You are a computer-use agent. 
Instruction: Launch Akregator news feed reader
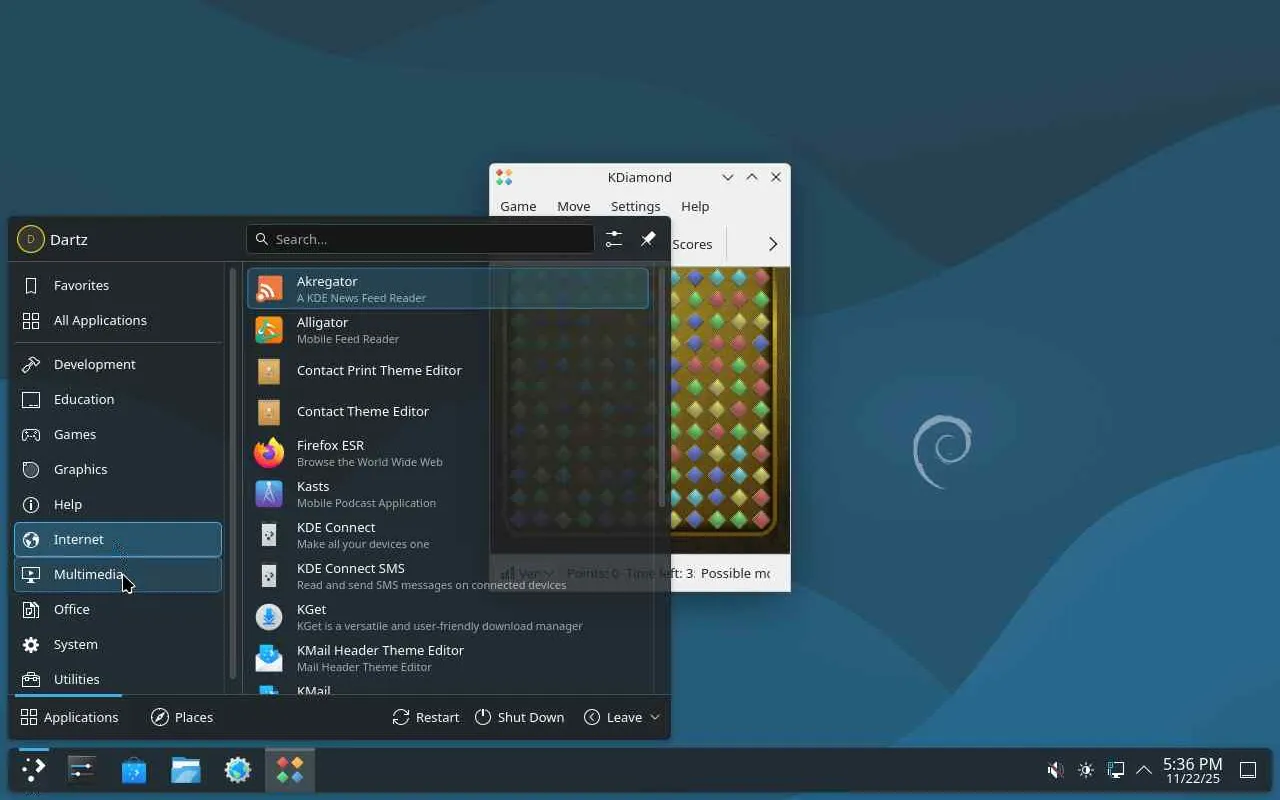[x=447, y=289]
